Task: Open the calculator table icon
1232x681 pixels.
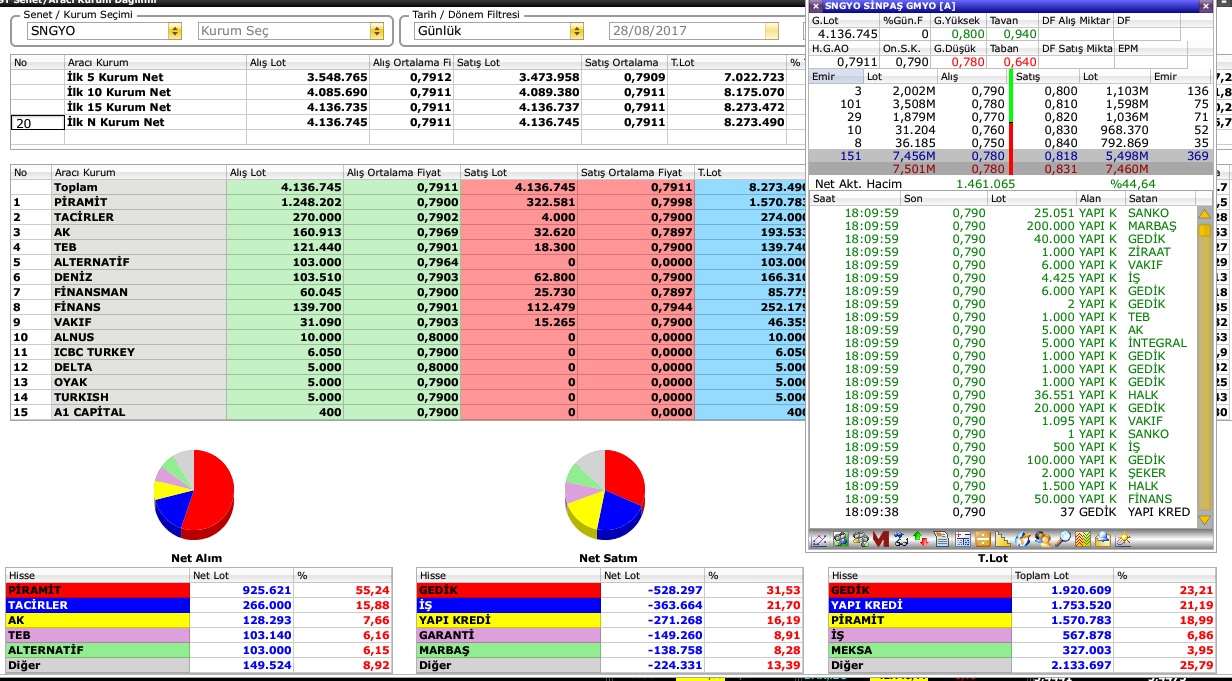Action: 962,539
